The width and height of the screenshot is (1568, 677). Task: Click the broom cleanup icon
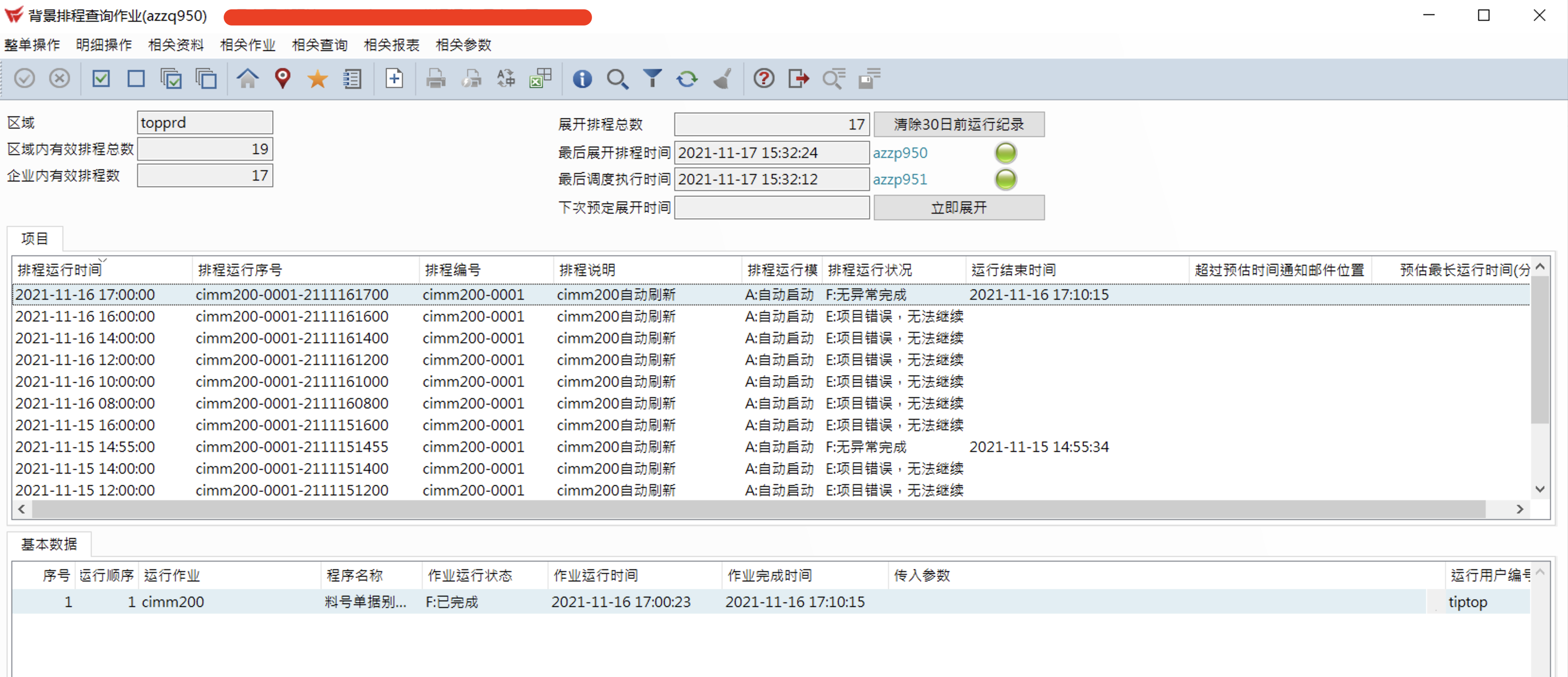click(721, 78)
